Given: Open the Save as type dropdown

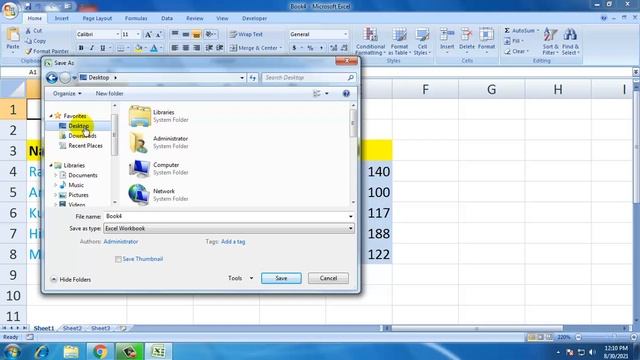Looking at the screenshot, I should pos(229,229).
